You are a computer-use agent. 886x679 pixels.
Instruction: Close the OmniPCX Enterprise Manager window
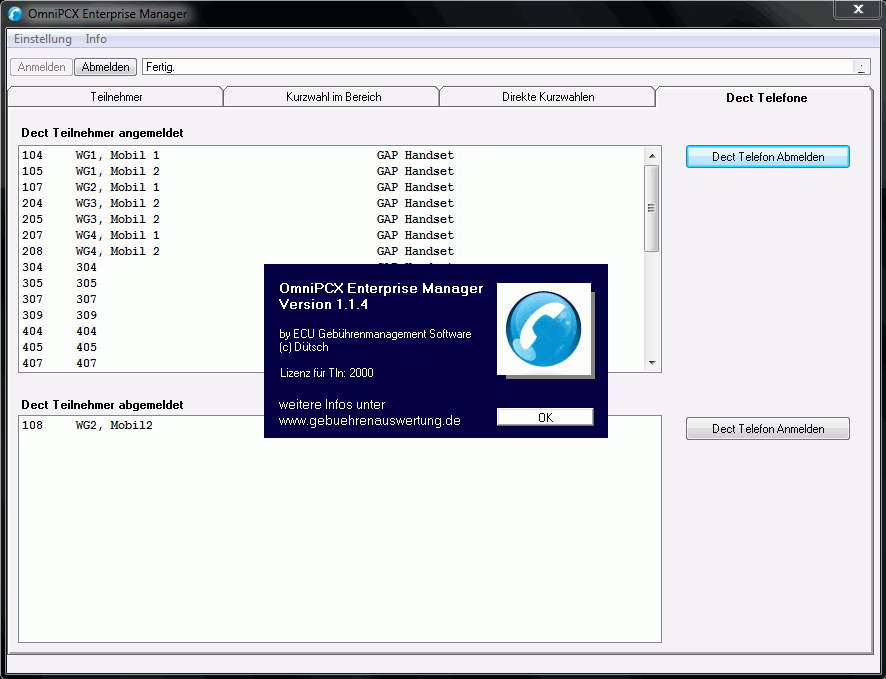pos(858,9)
